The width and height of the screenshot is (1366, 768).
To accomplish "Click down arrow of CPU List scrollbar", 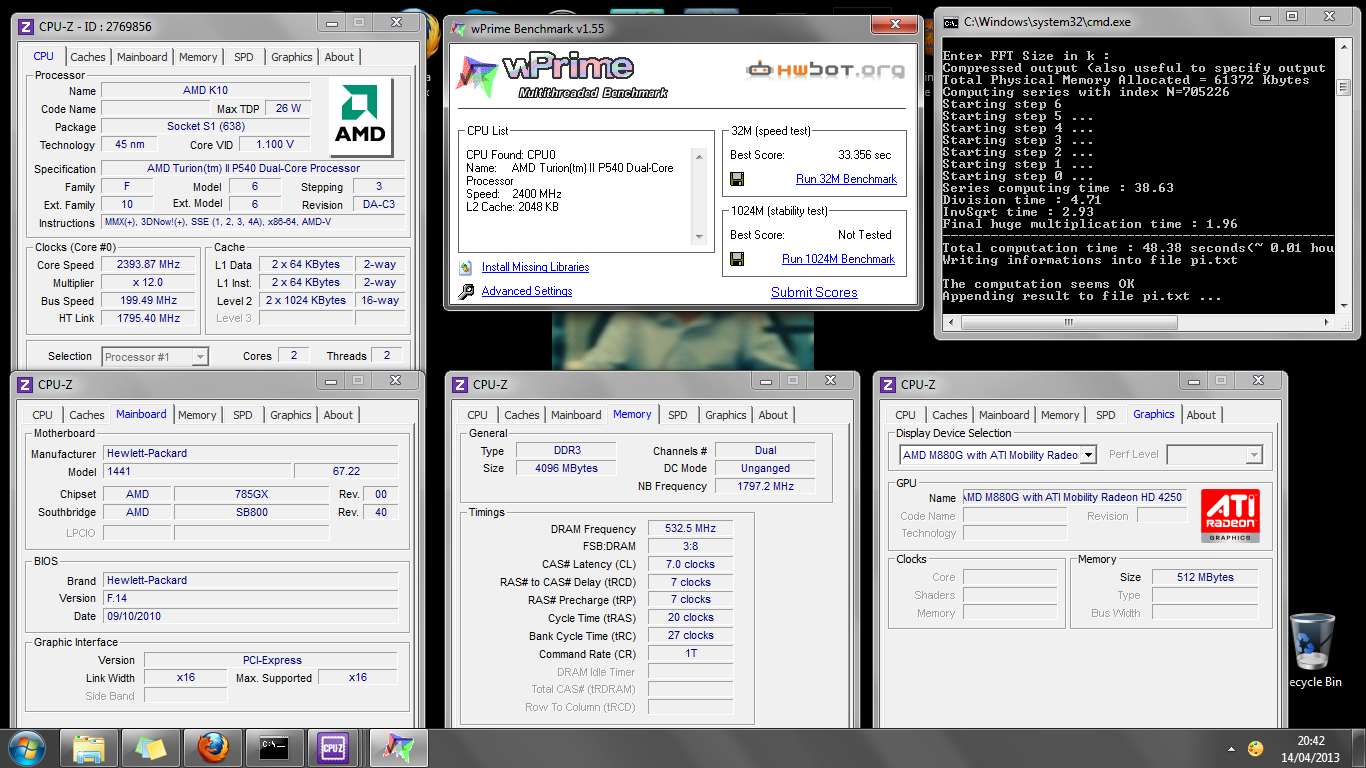I will coord(699,237).
